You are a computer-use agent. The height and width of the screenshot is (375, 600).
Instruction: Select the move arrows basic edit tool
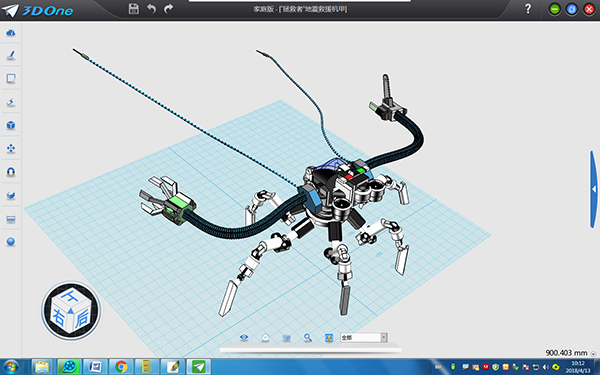[11, 148]
